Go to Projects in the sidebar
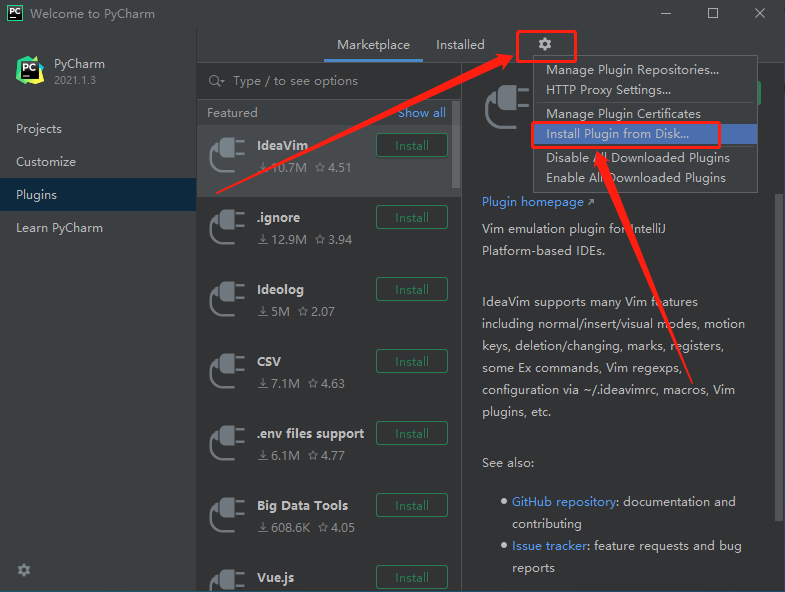Image resolution: width=785 pixels, height=592 pixels. coord(98,129)
